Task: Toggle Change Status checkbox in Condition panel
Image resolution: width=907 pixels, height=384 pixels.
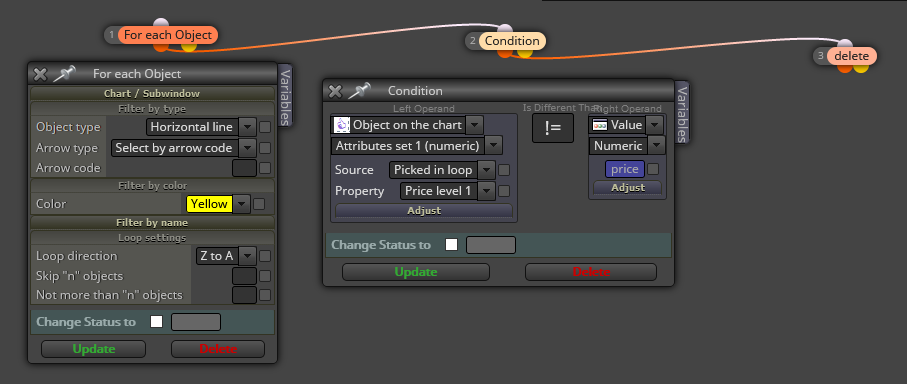Action: click(x=451, y=245)
